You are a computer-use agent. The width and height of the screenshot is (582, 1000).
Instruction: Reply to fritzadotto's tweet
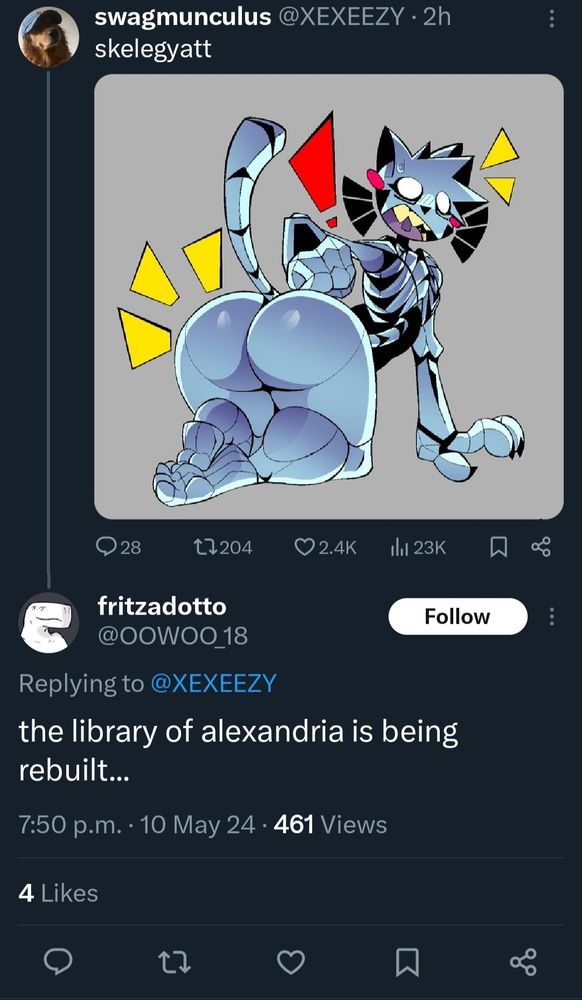coord(59,962)
